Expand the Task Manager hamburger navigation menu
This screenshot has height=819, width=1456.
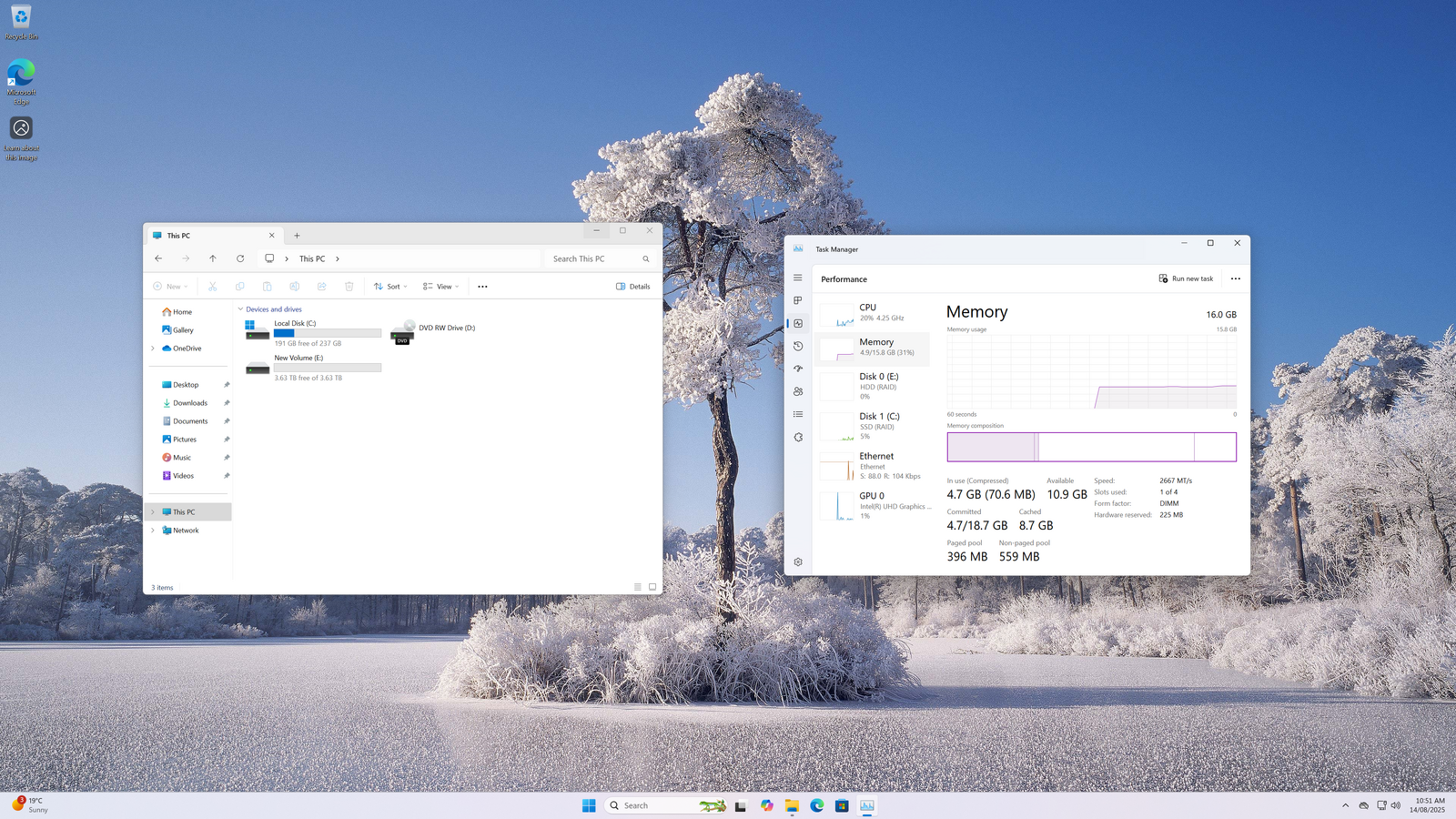pos(798,278)
